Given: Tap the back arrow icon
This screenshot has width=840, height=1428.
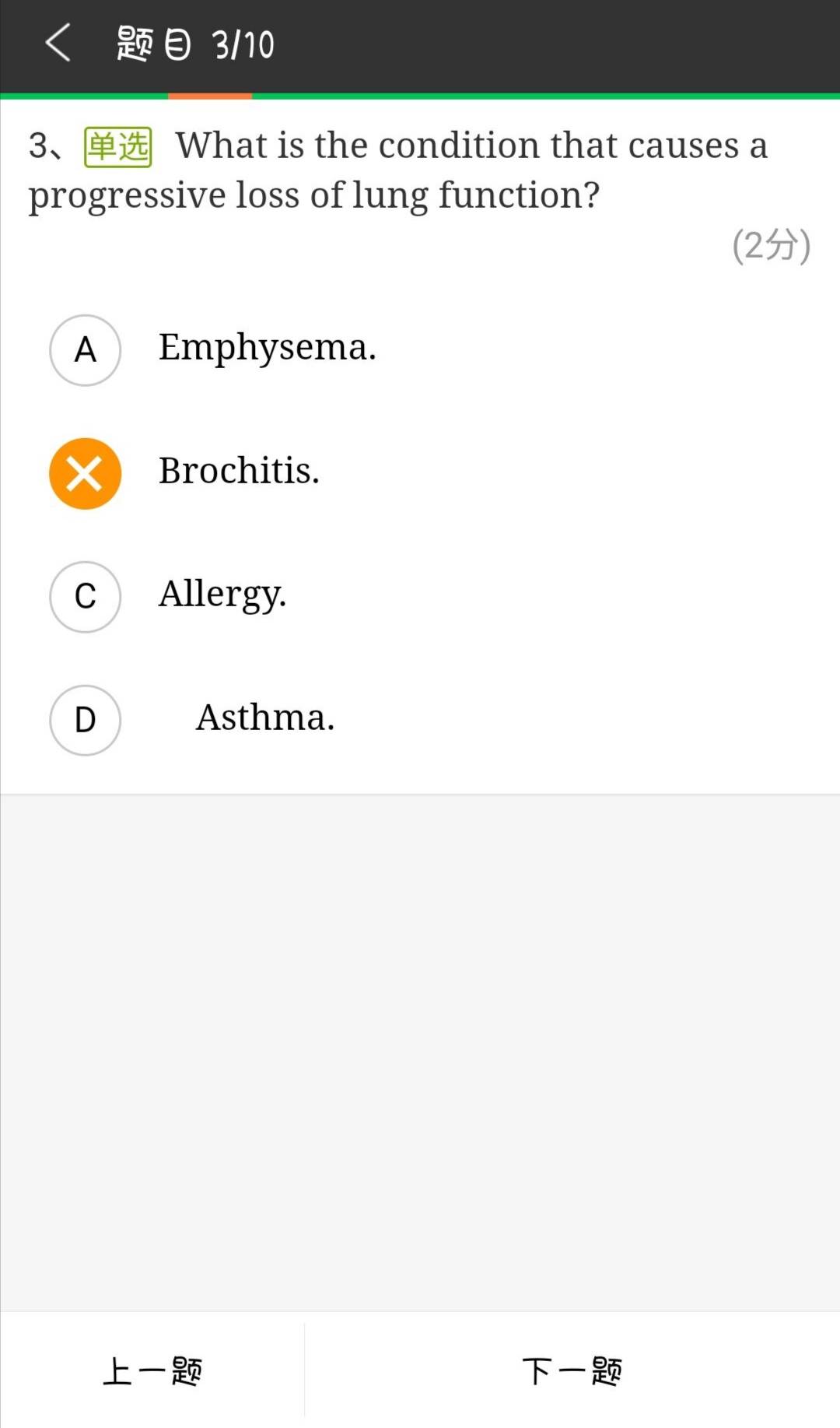Looking at the screenshot, I should point(58,43).
